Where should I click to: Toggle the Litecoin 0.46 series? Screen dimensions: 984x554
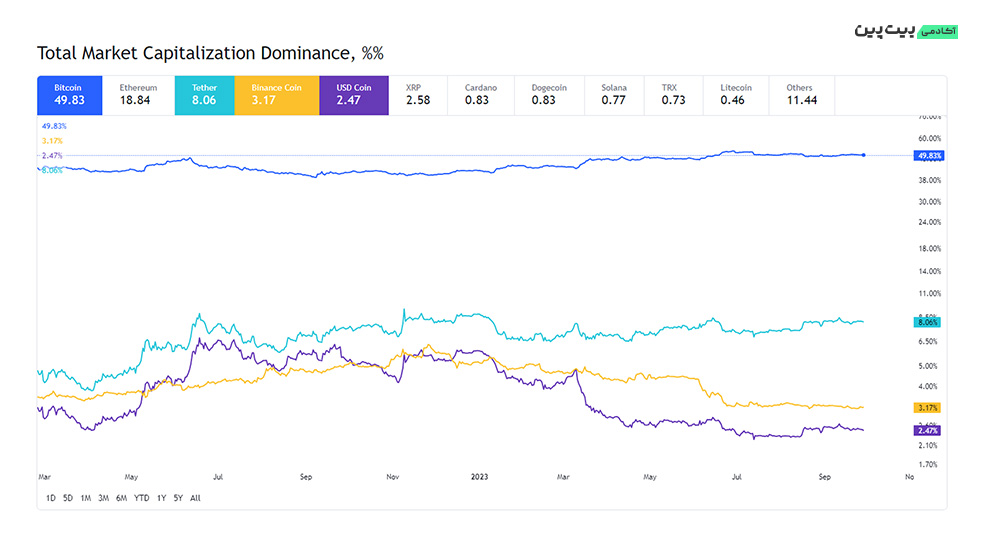[736, 95]
